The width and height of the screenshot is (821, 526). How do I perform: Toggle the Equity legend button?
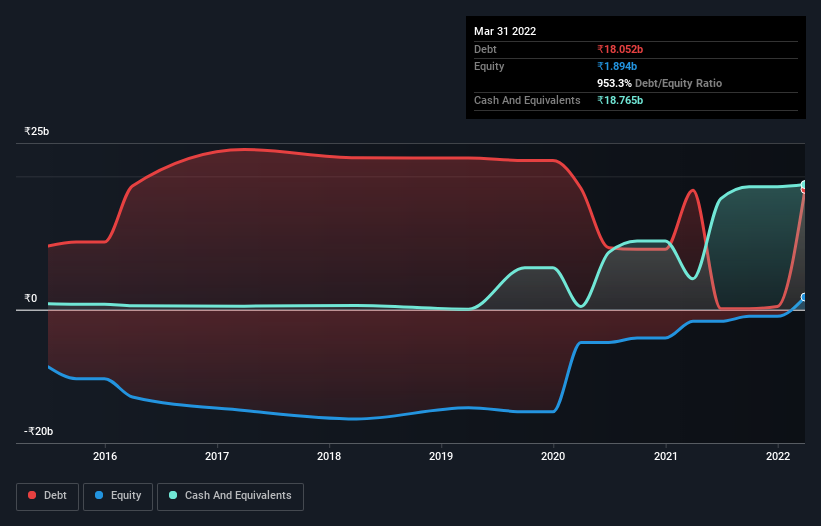118,496
